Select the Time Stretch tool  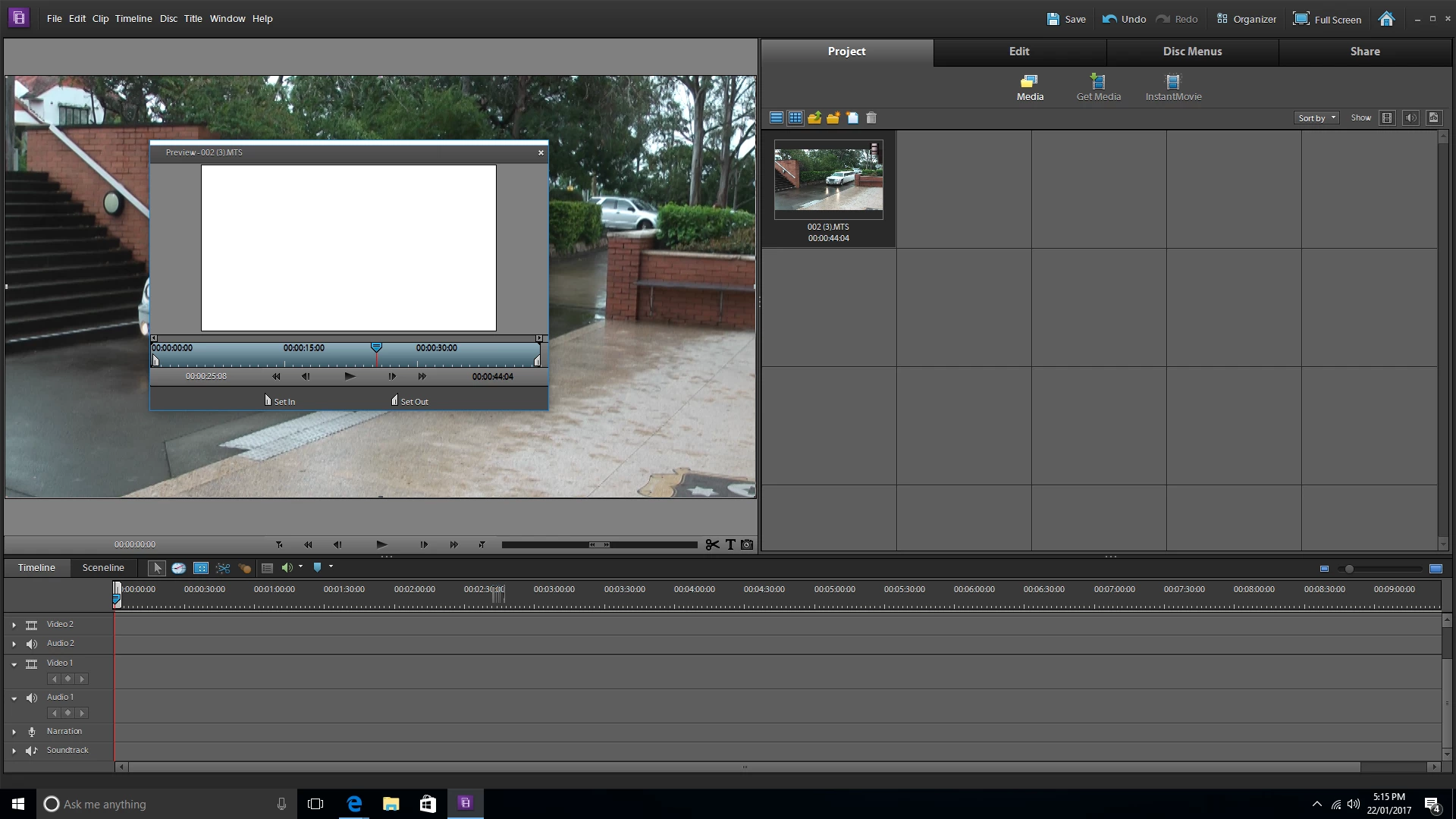[179, 568]
